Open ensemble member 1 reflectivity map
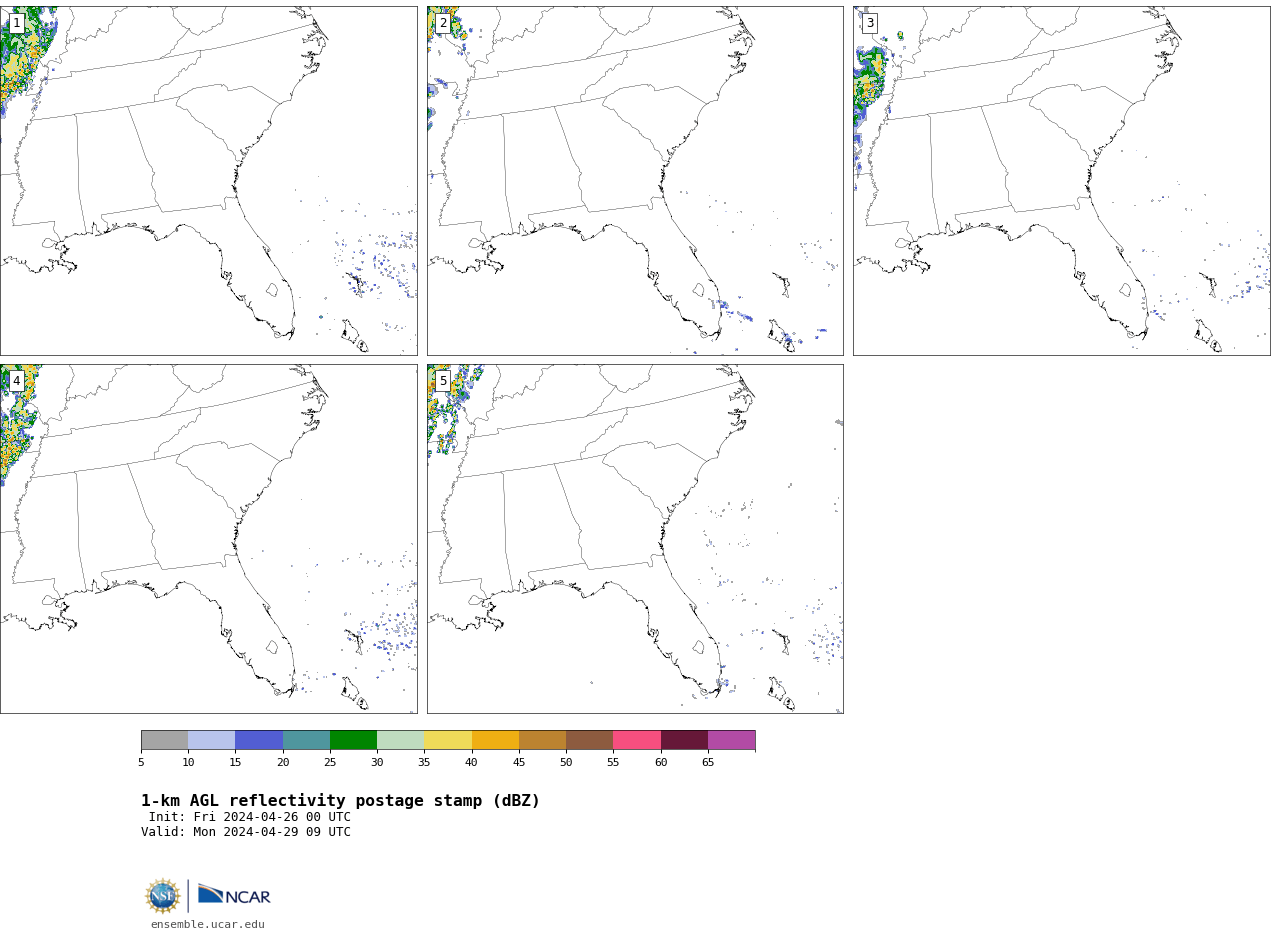This screenshot has height=936, width=1280. click(208, 181)
